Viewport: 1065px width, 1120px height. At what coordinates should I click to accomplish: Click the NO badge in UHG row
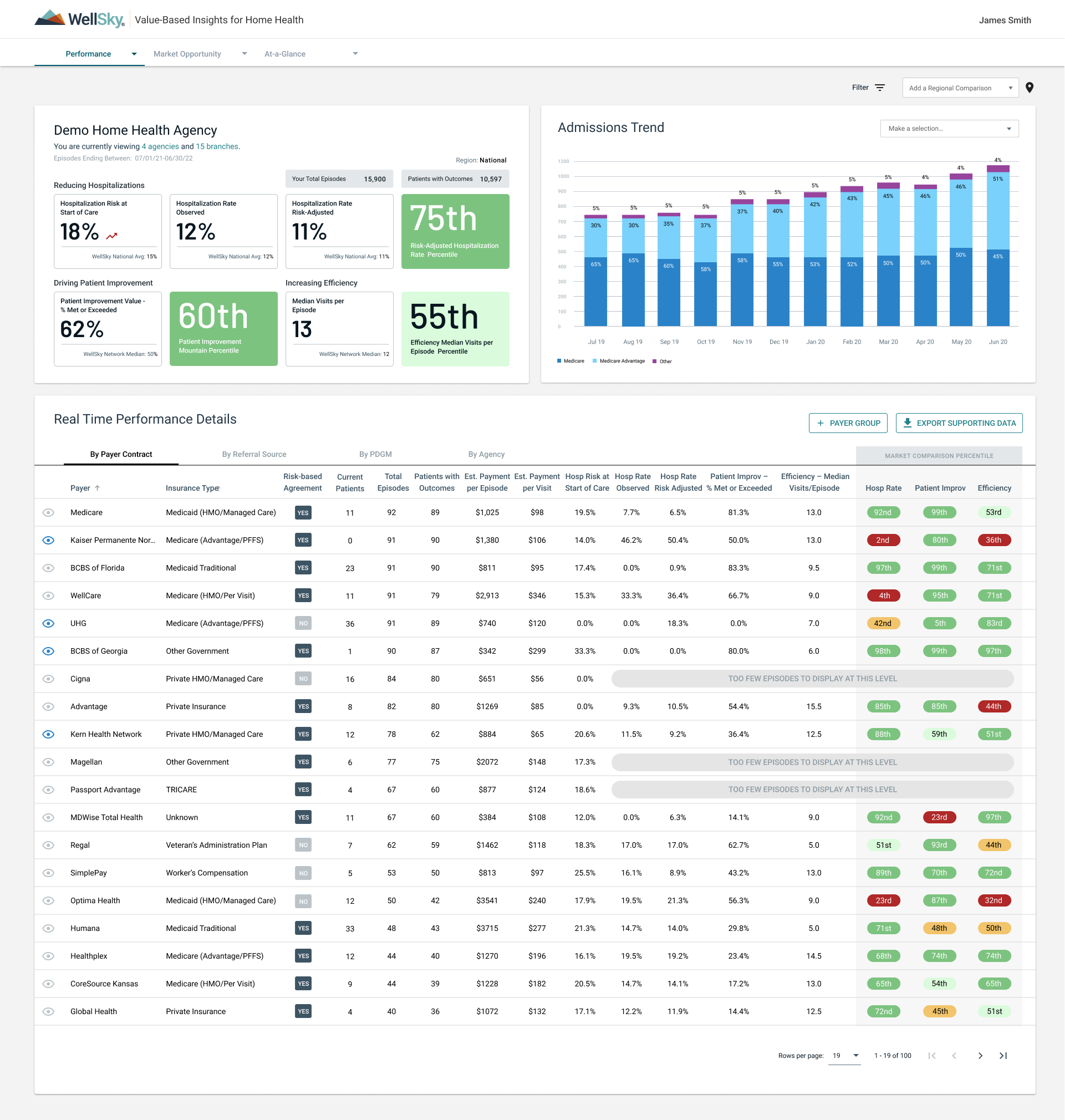303,623
